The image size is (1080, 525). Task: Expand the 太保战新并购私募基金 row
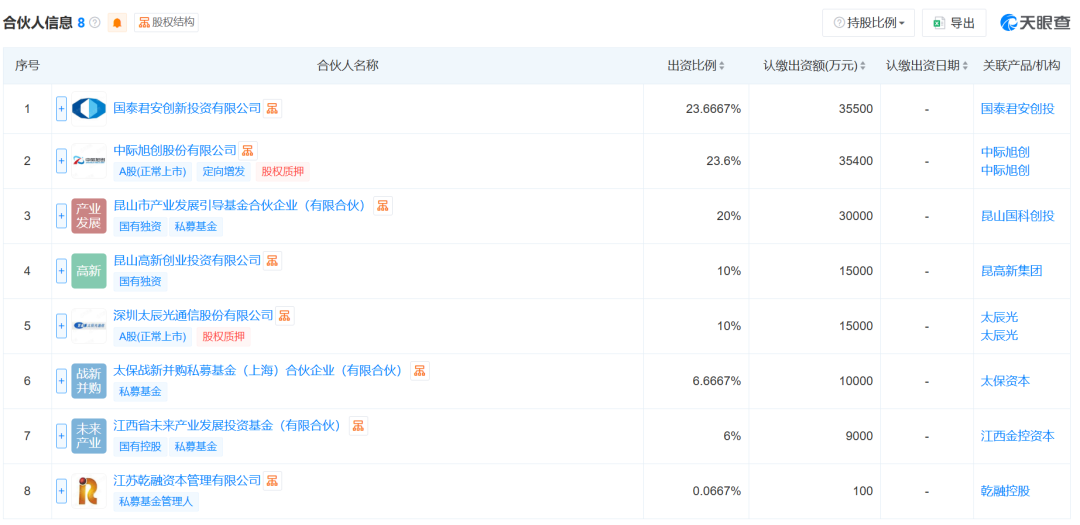[61, 381]
